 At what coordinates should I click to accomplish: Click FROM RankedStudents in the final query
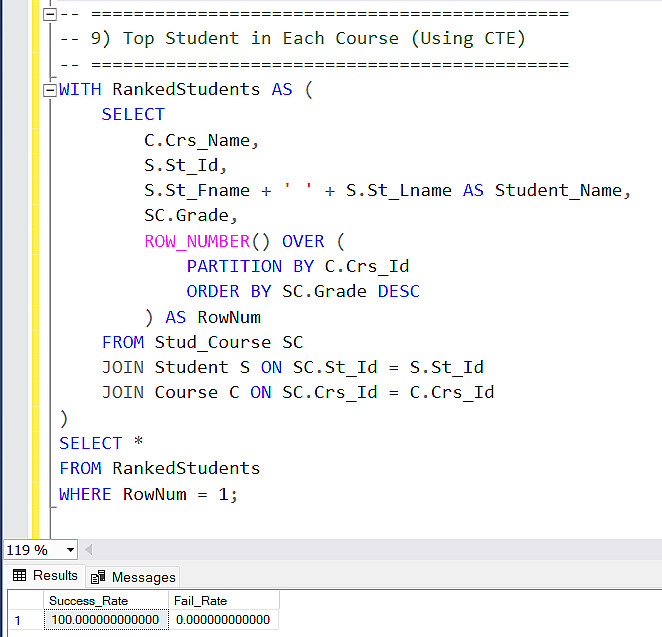point(160,469)
